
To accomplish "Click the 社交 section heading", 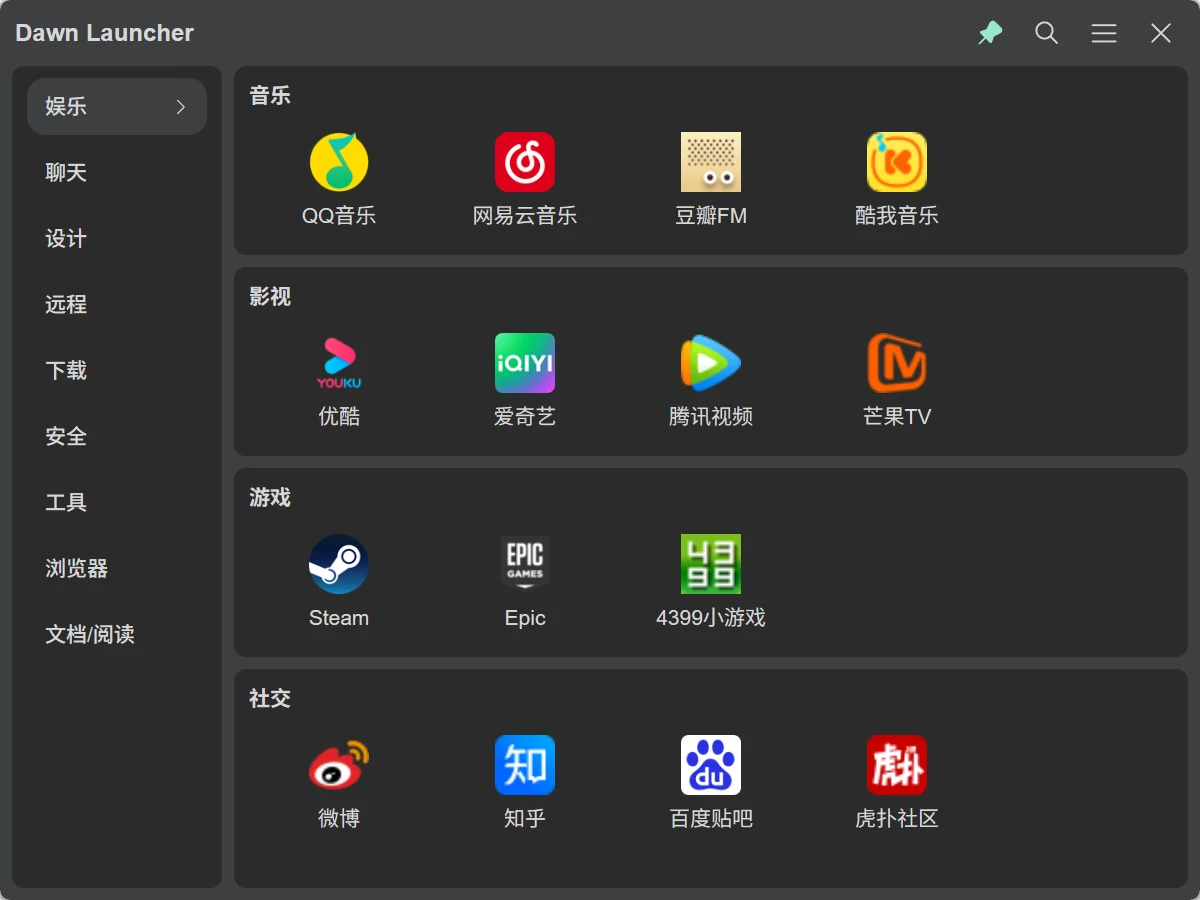I will click(x=270, y=699).
